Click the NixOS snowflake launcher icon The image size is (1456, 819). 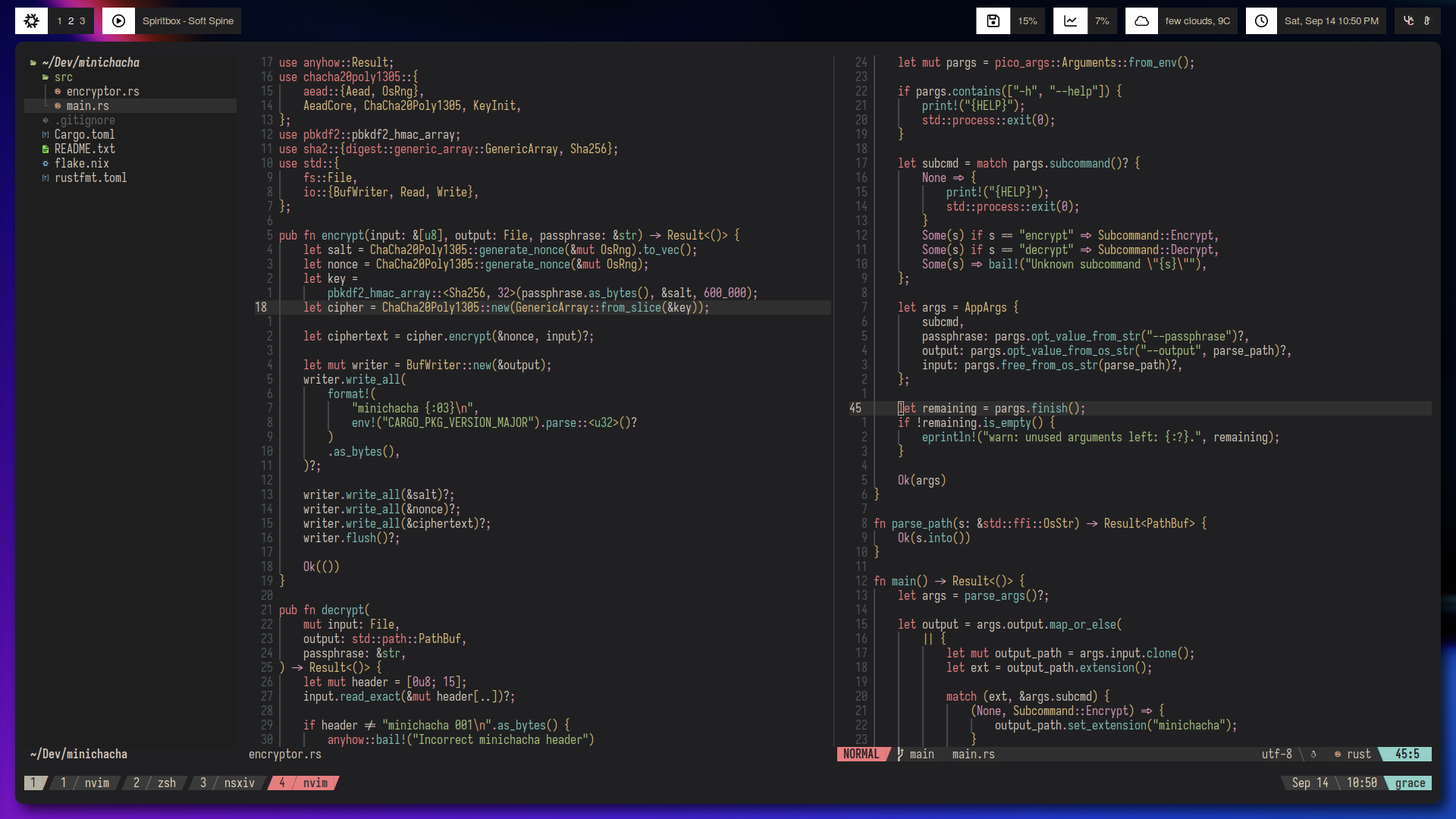31,21
